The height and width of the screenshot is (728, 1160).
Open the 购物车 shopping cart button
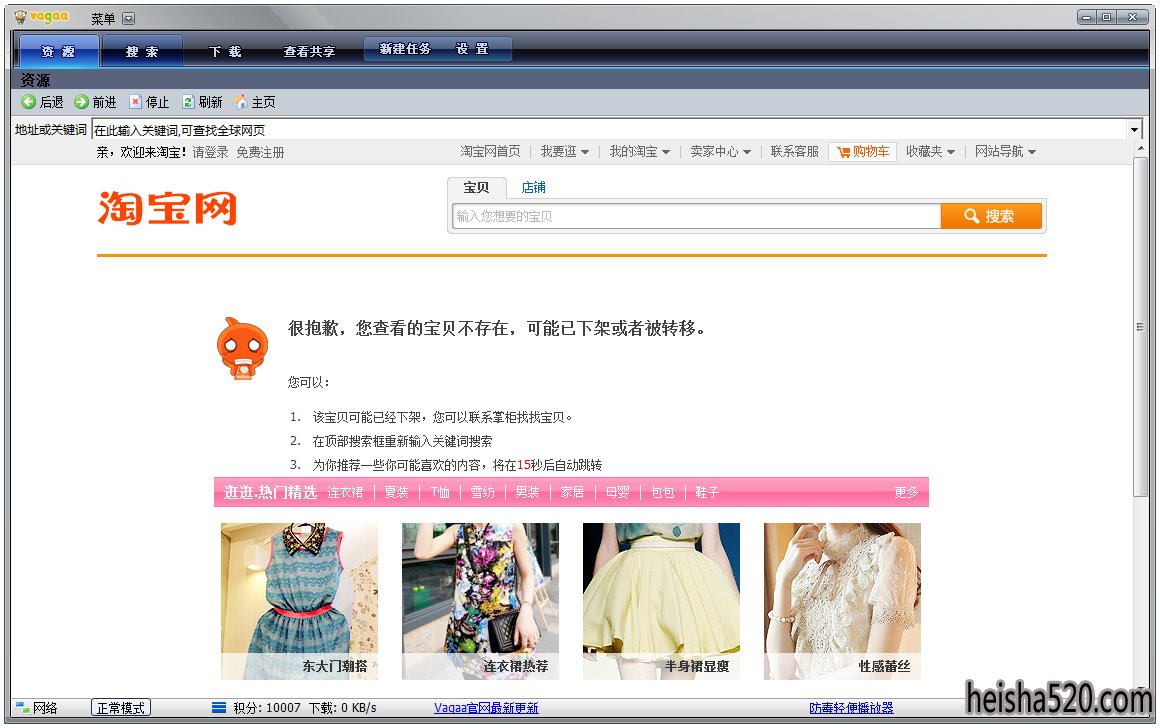(x=863, y=152)
